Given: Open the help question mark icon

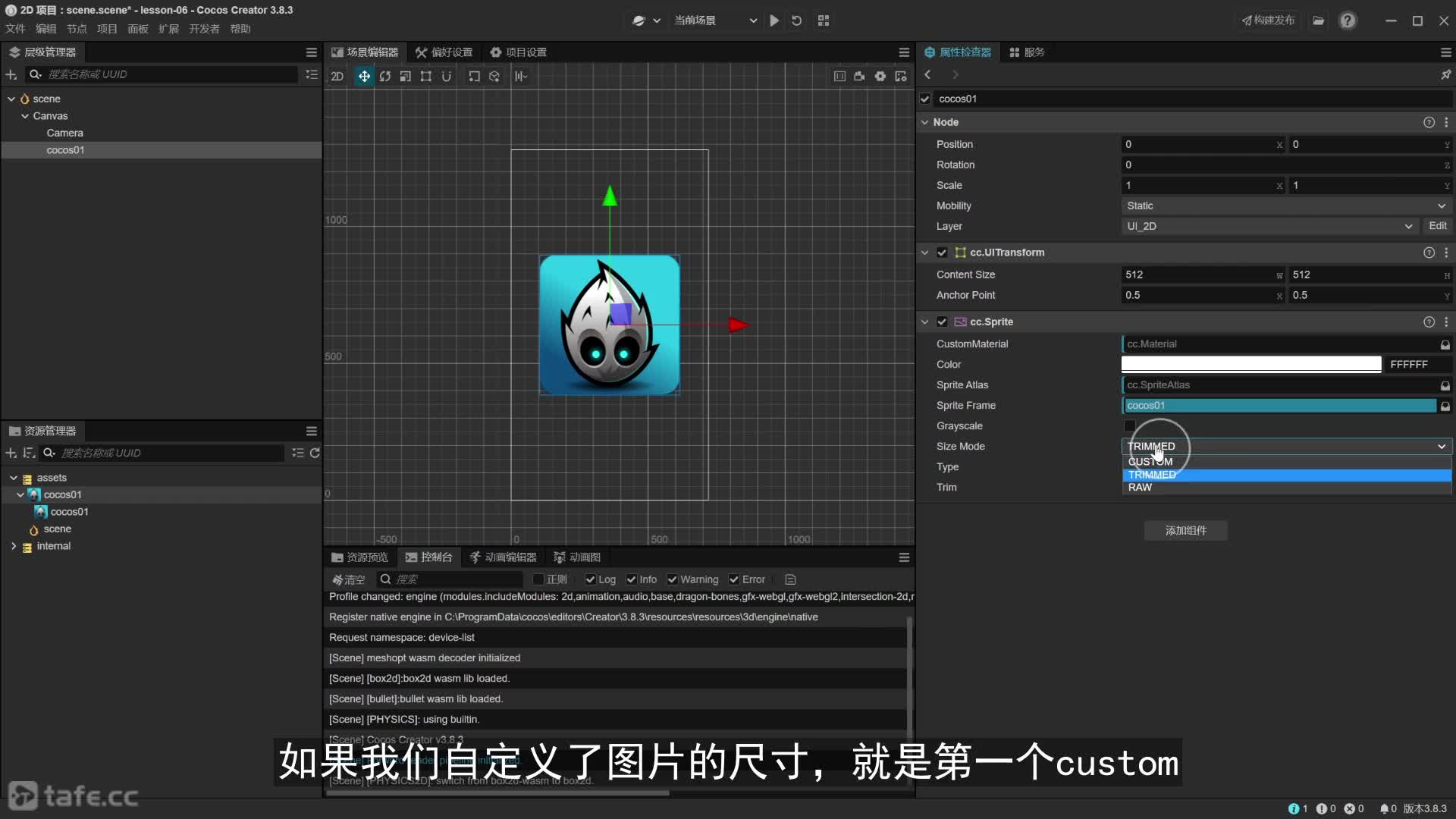Looking at the screenshot, I should [x=1348, y=20].
